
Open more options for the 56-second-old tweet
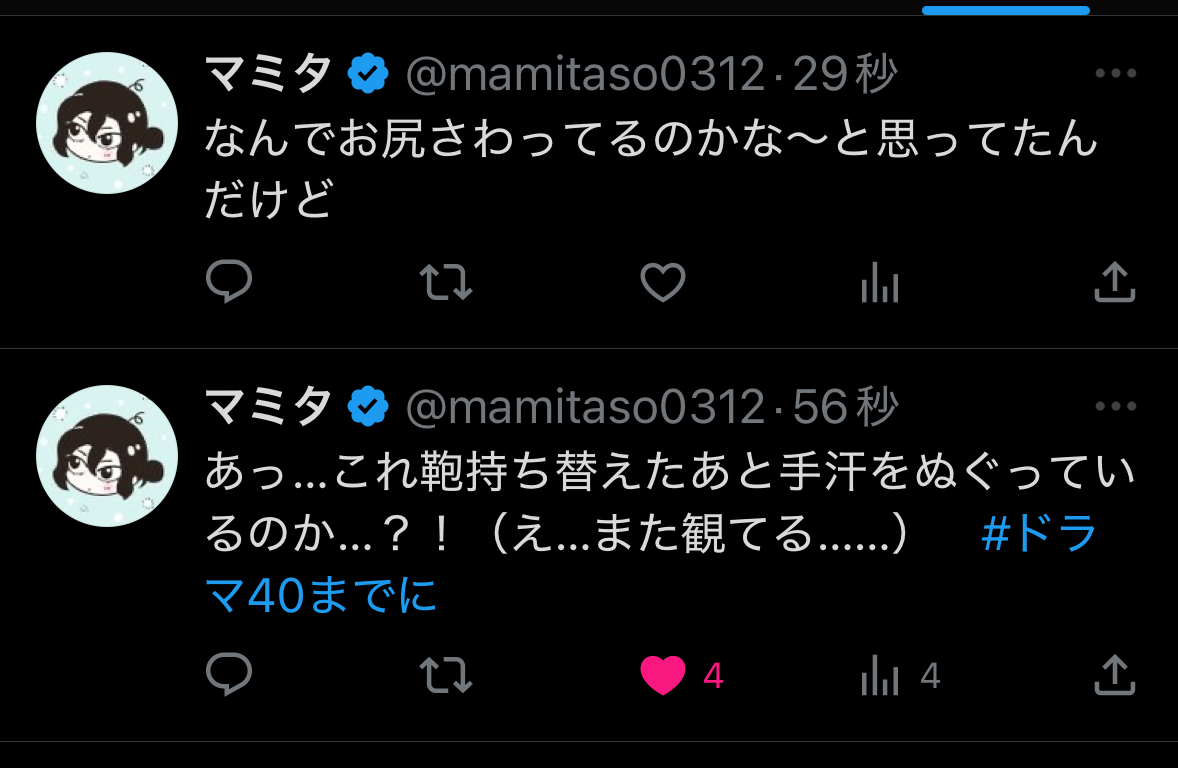(1116, 406)
